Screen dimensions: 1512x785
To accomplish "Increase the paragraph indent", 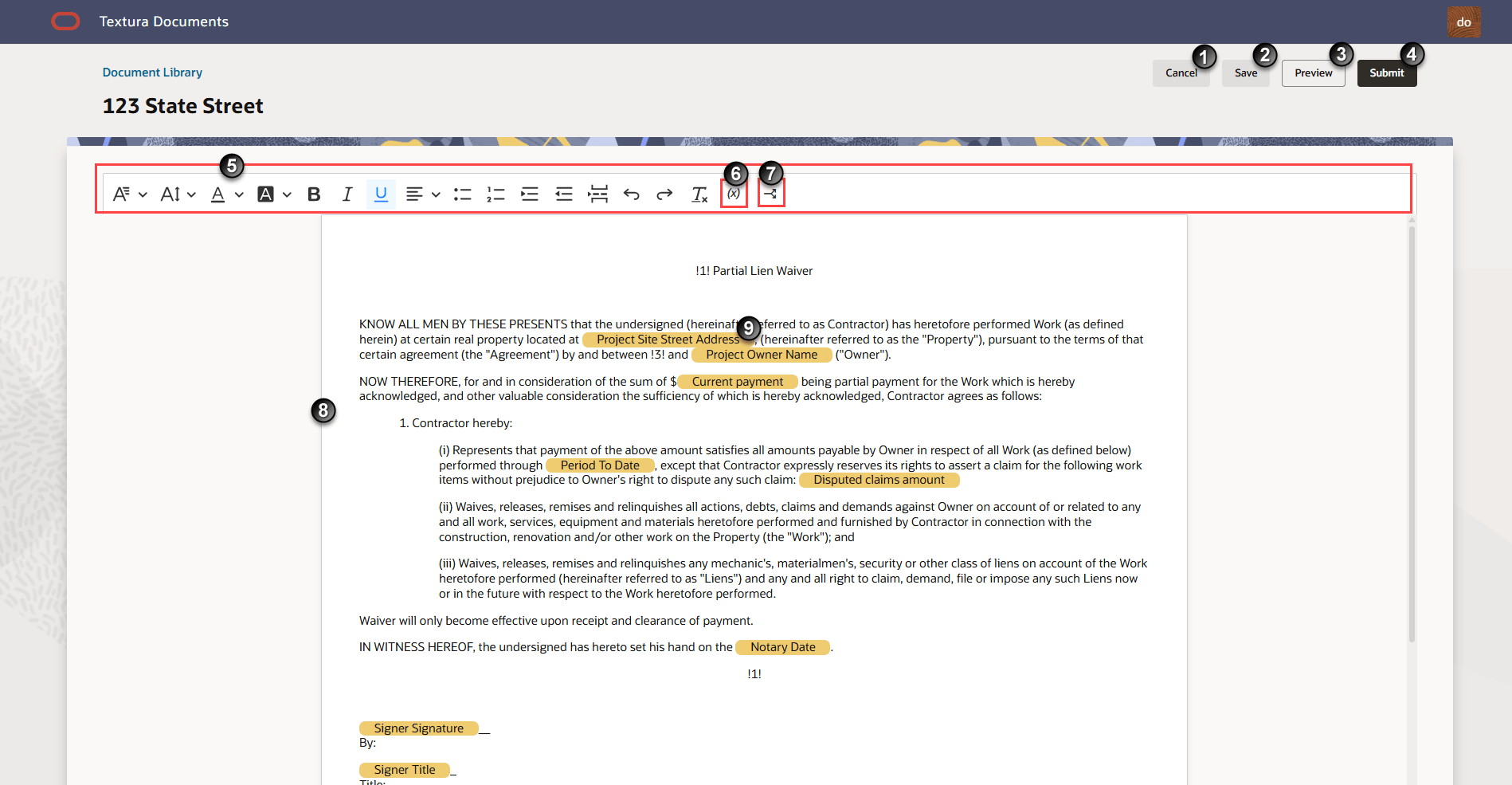I will click(530, 194).
